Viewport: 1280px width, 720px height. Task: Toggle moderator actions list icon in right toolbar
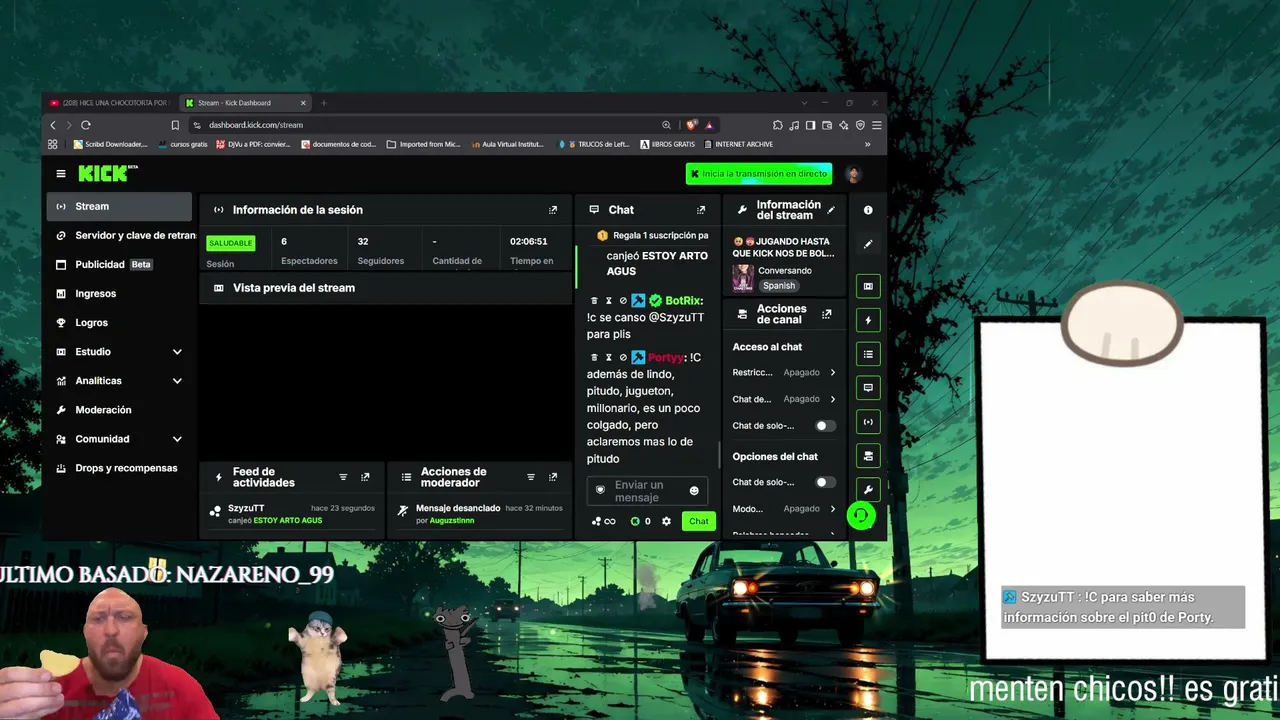pos(868,354)
